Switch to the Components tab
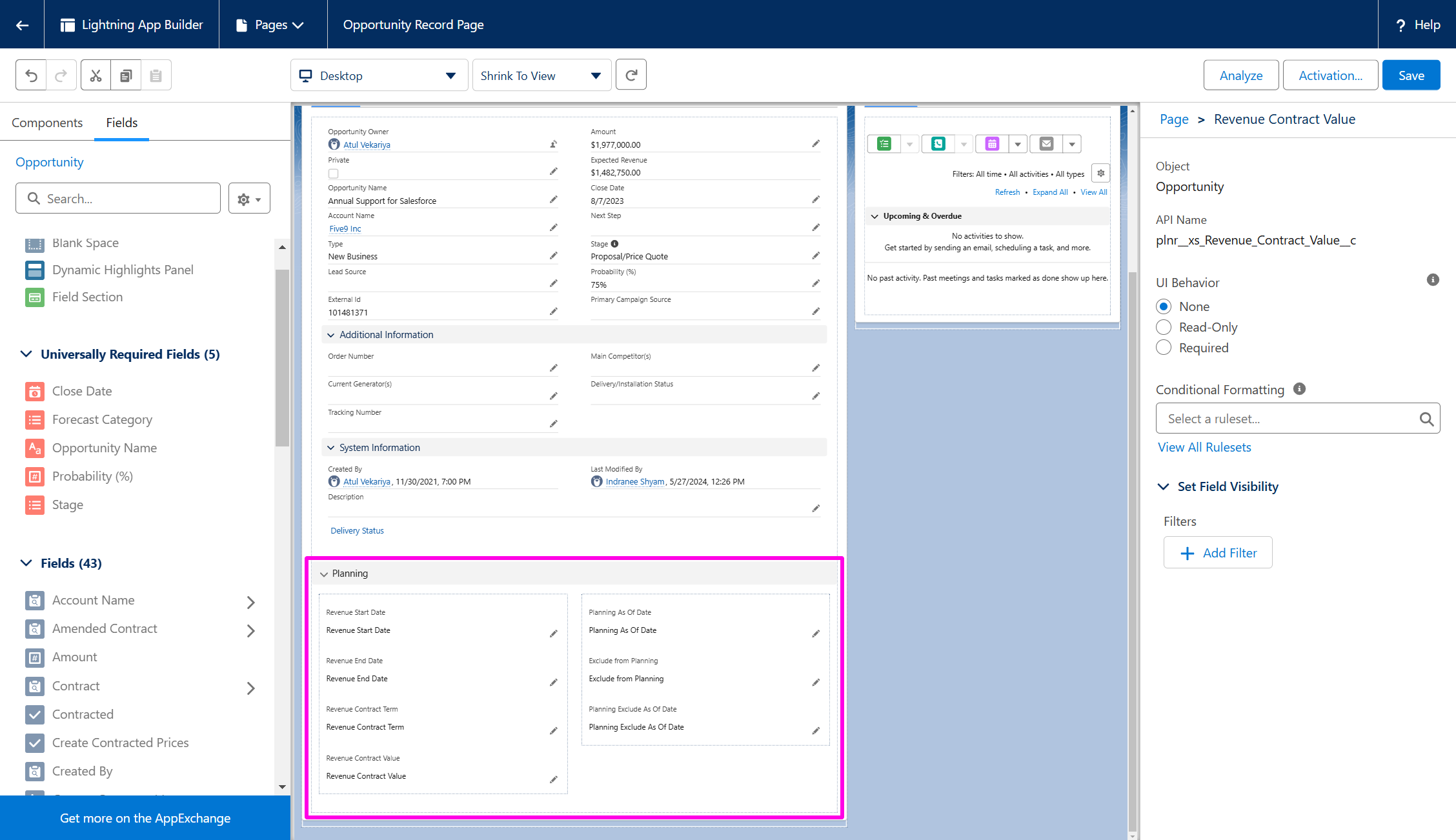Image resolution: width=1456 pixels, height=840 pixels. coord(47,123)
